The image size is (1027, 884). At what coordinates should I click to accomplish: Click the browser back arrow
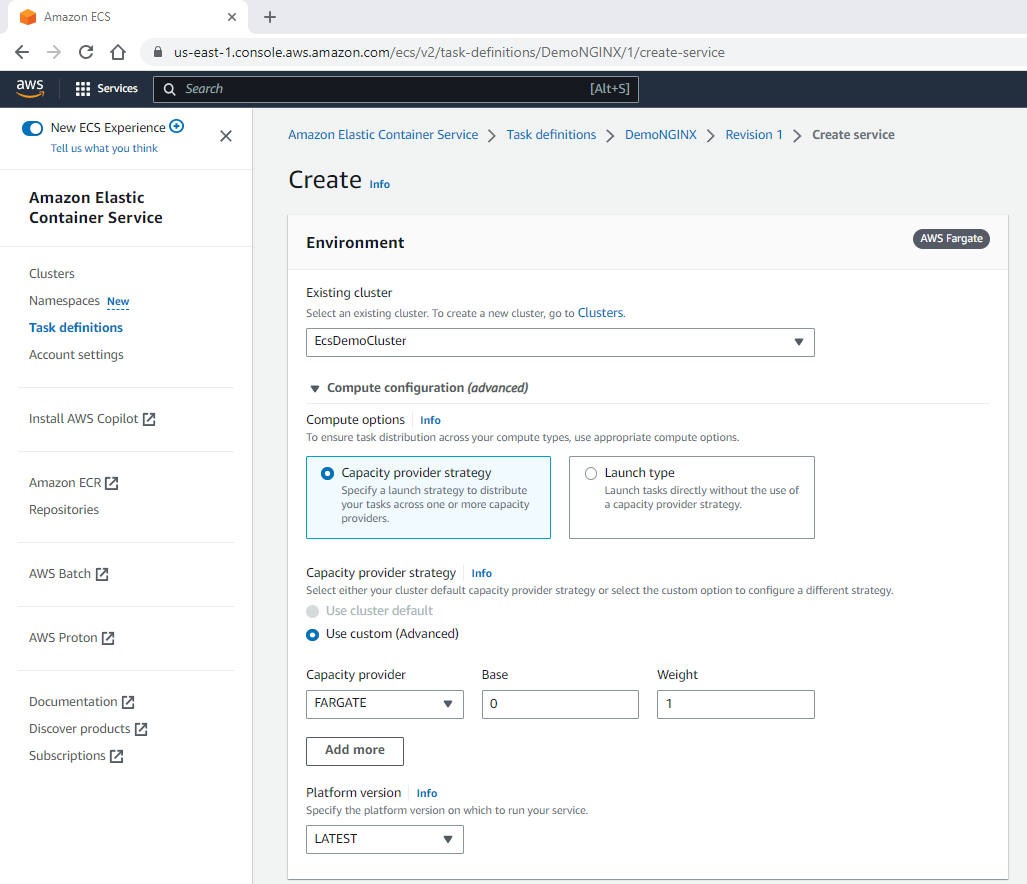[22, 52]
